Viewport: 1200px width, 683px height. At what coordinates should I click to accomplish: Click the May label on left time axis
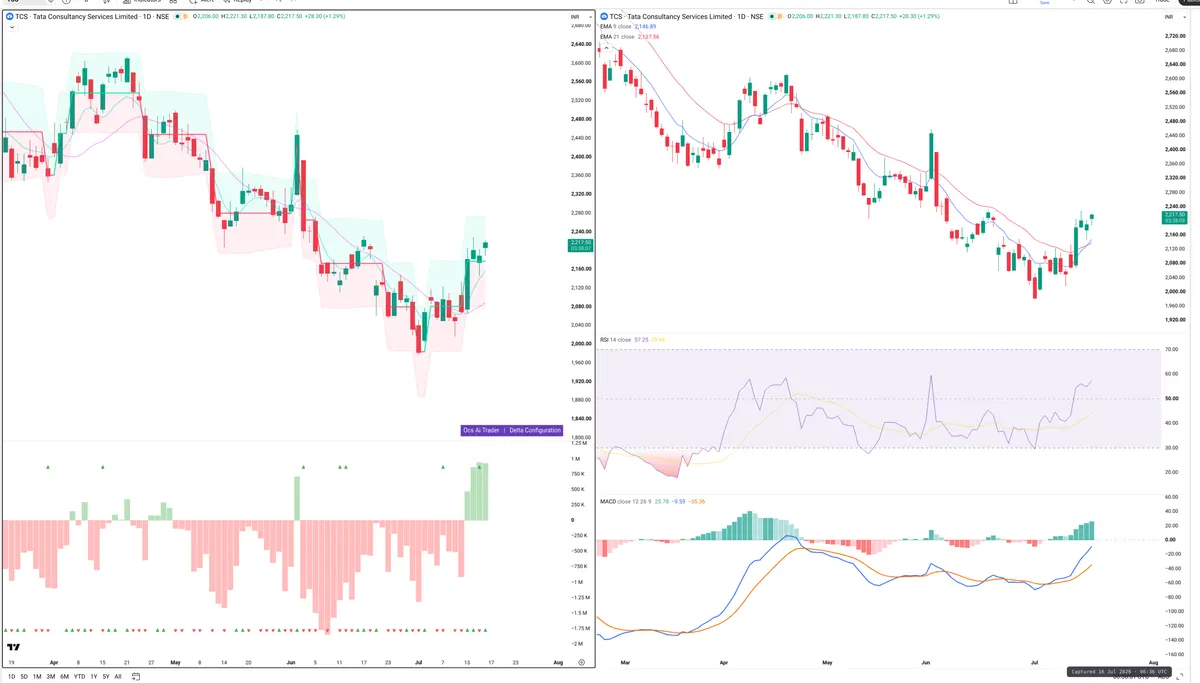point(175,662)
